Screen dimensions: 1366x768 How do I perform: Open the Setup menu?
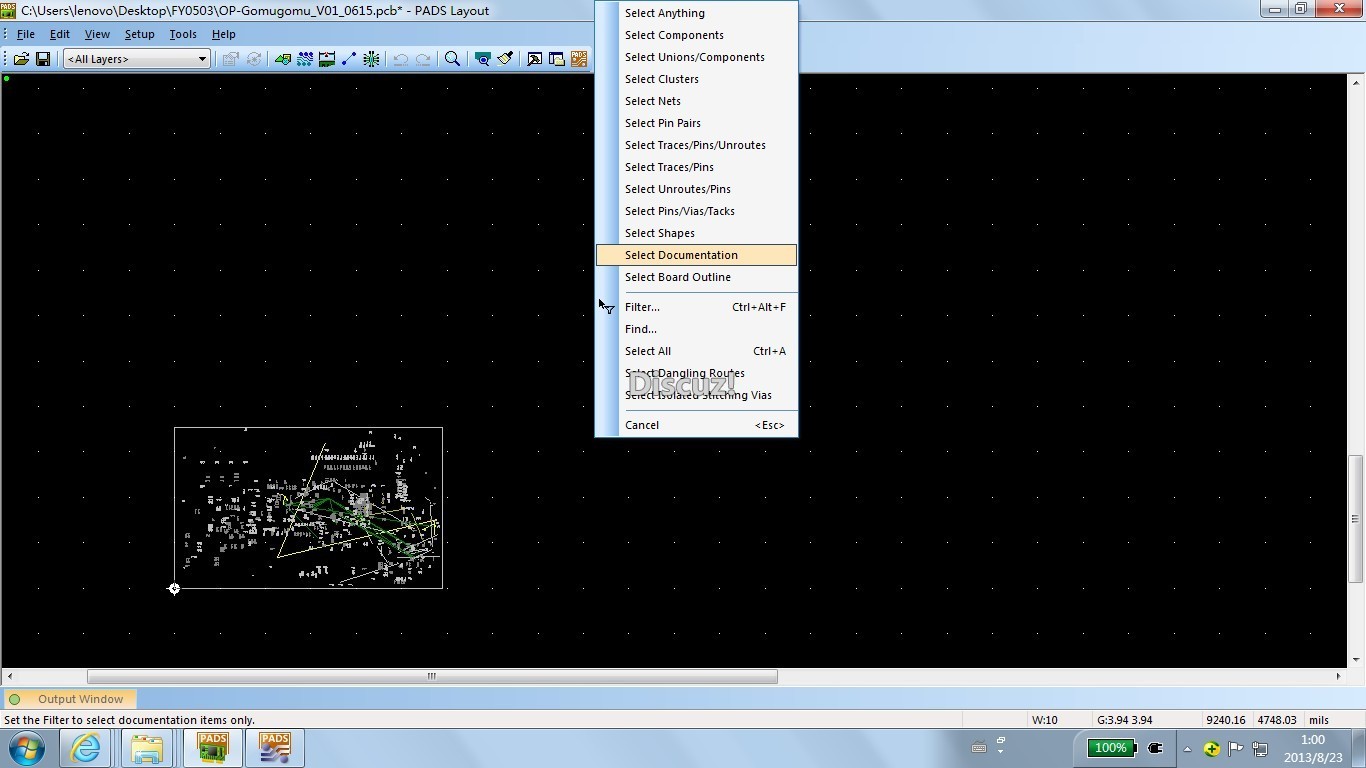[x=139, y=34]
